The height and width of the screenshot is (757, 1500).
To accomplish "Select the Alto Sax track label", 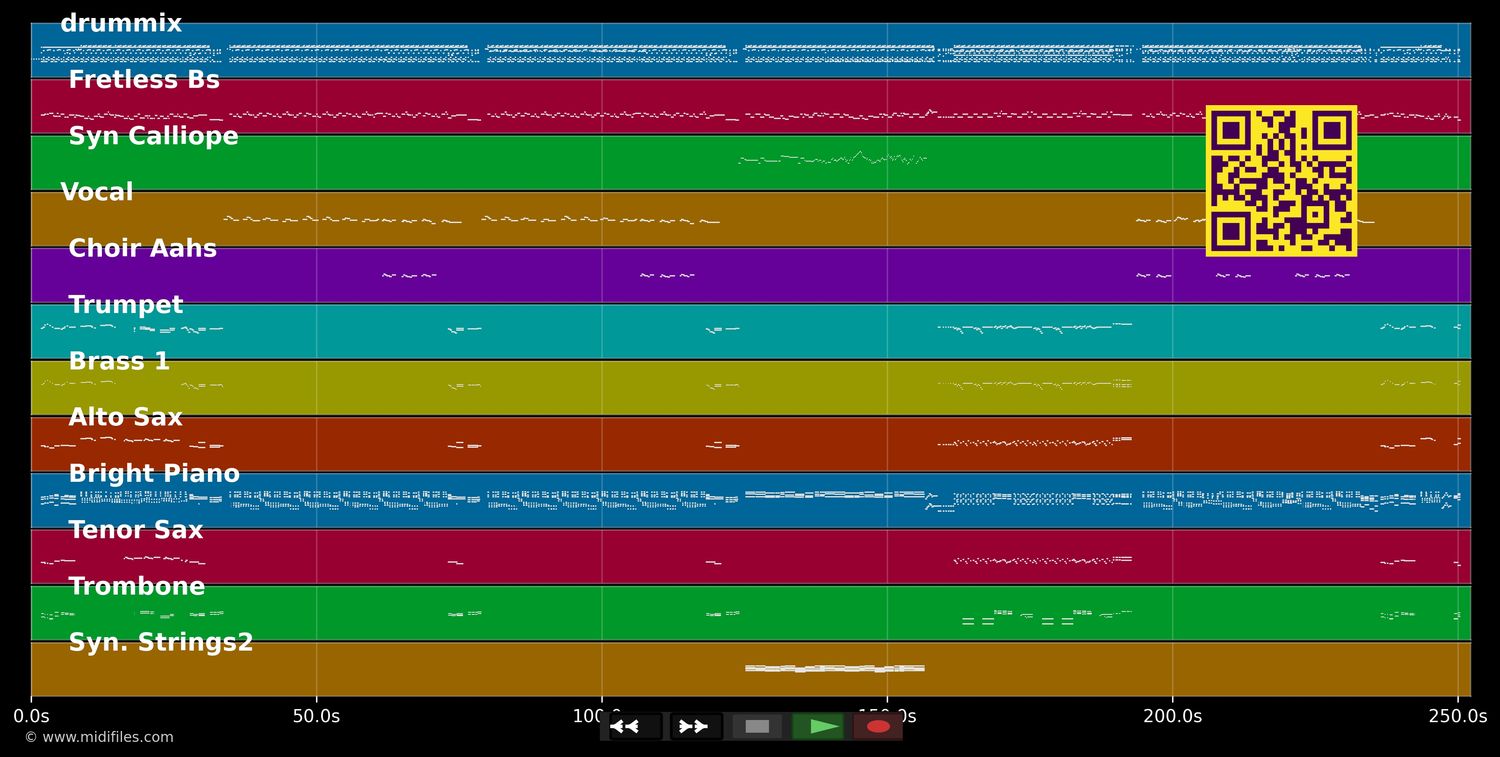I will pyautogui.click(x=125, y=418).
